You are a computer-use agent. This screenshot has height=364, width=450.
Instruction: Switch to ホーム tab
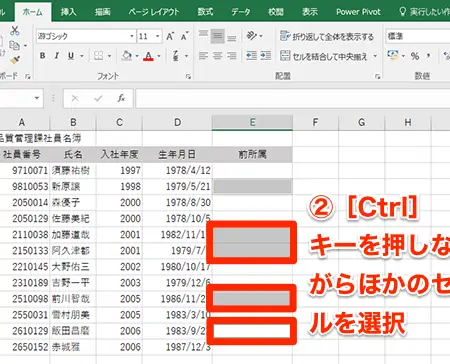tap(33, 12)
